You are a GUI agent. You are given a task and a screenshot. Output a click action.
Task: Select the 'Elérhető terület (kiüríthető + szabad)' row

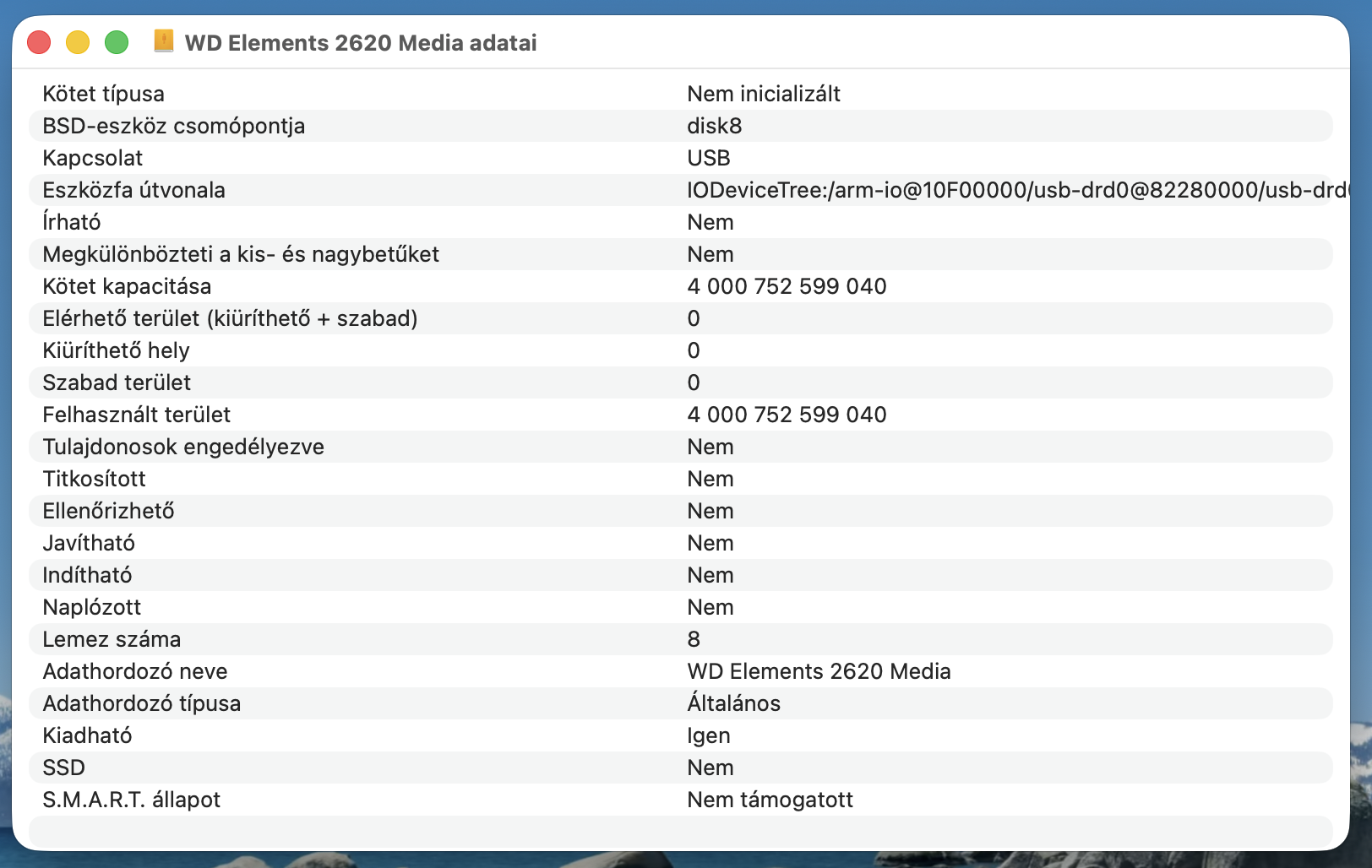tap(230, 318)
